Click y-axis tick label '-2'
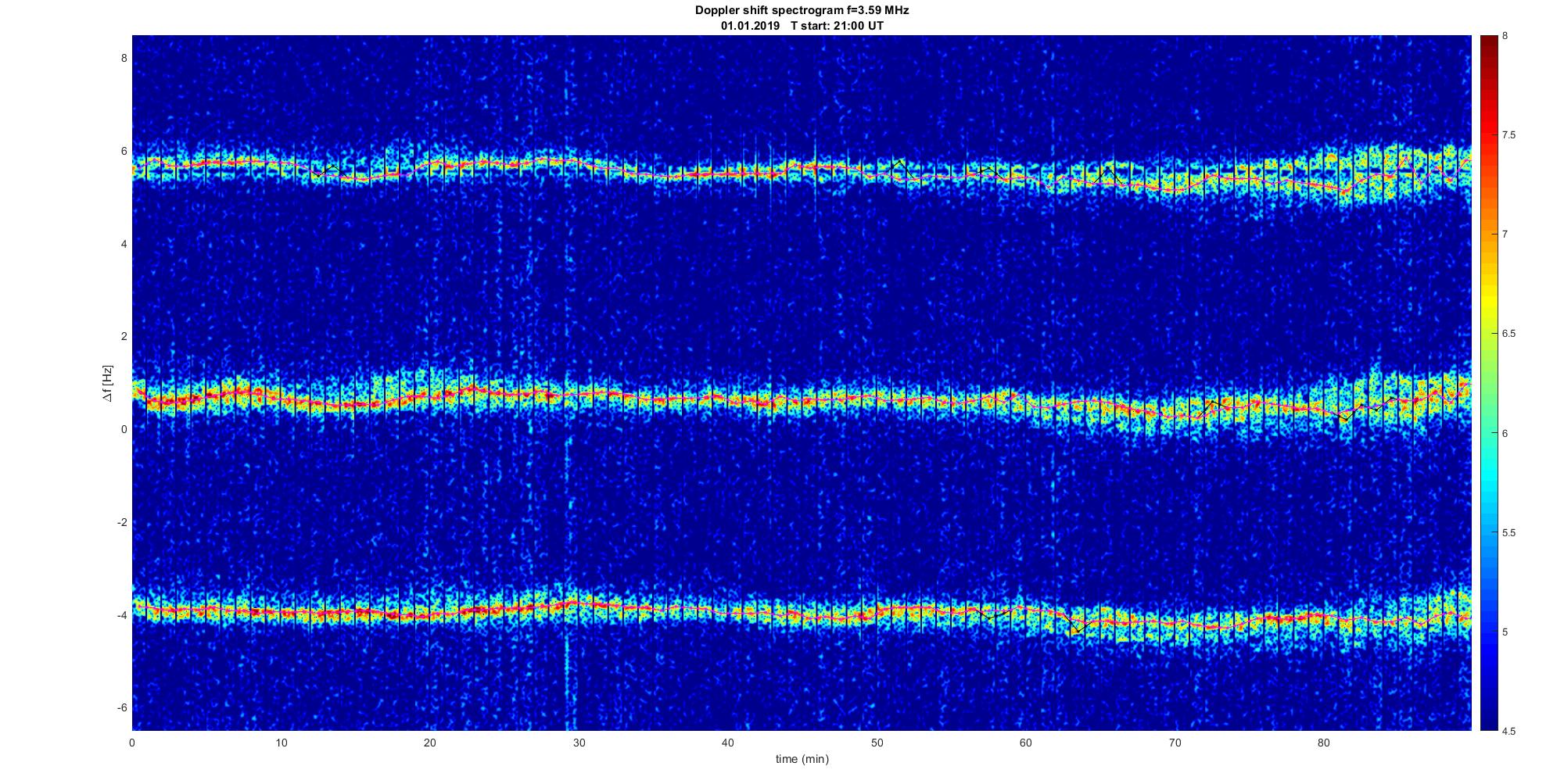Viewport: 1564px width, 784px height. coord(121,522)
